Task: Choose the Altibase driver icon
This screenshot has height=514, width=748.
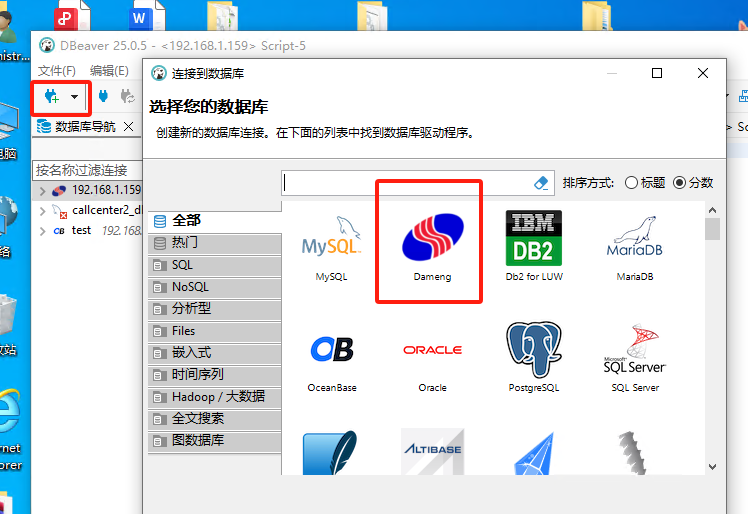Action: [x=432, y=451]
